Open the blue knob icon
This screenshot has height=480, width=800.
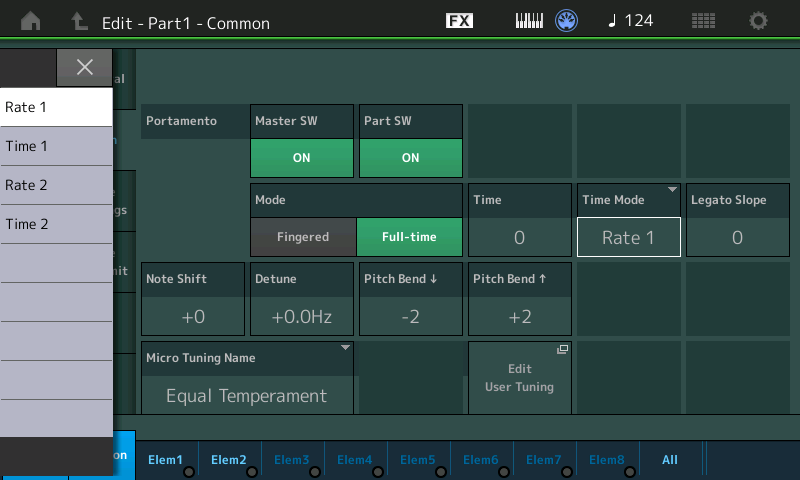coord(568,20)
